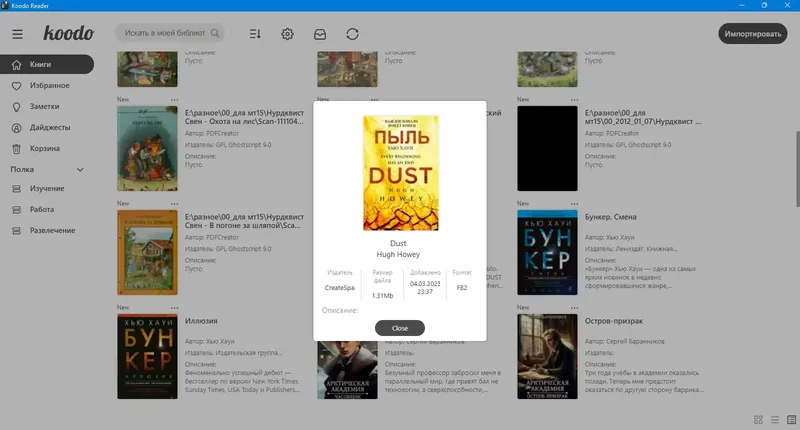Close the Dust book details dialog
This screenshot has width=800, height=430.
[x=399, y=328]
